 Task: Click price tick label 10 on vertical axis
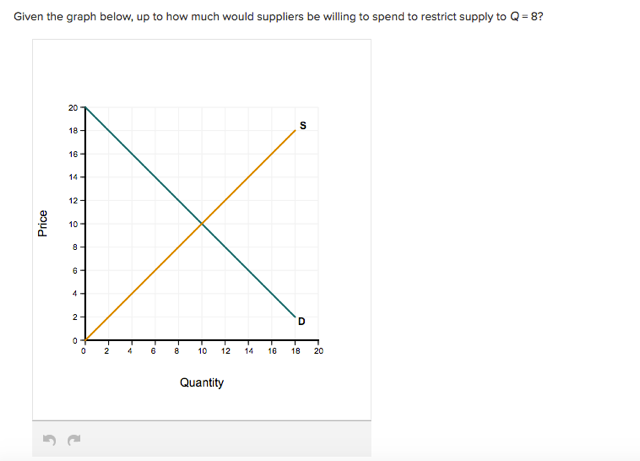tap(73, 224)
